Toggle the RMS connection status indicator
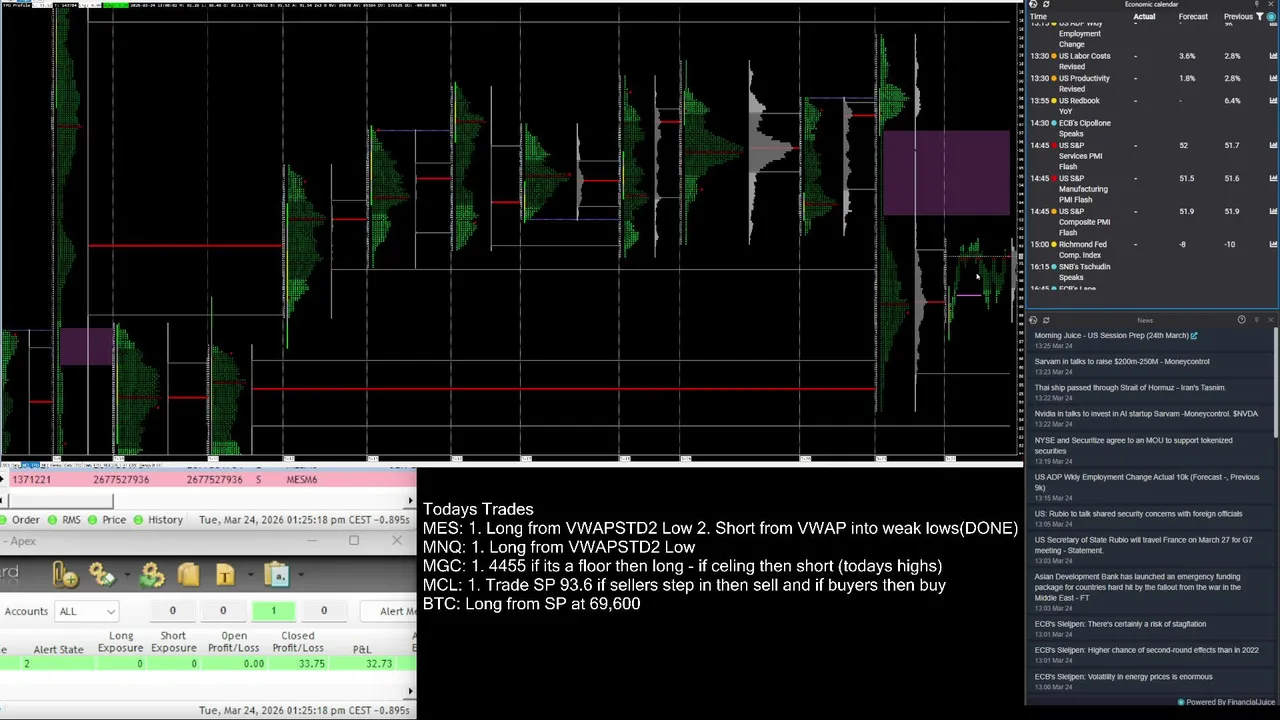Screen dimensions: 1280x720 coord(54,520)
